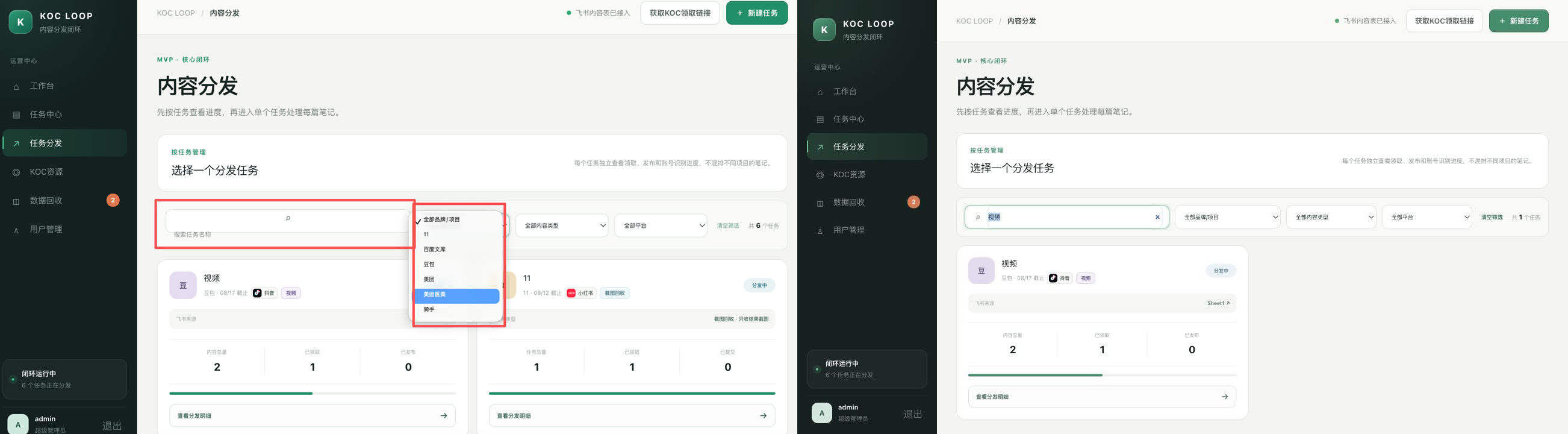Click the 分发中 status pill in right window card

1221,271
